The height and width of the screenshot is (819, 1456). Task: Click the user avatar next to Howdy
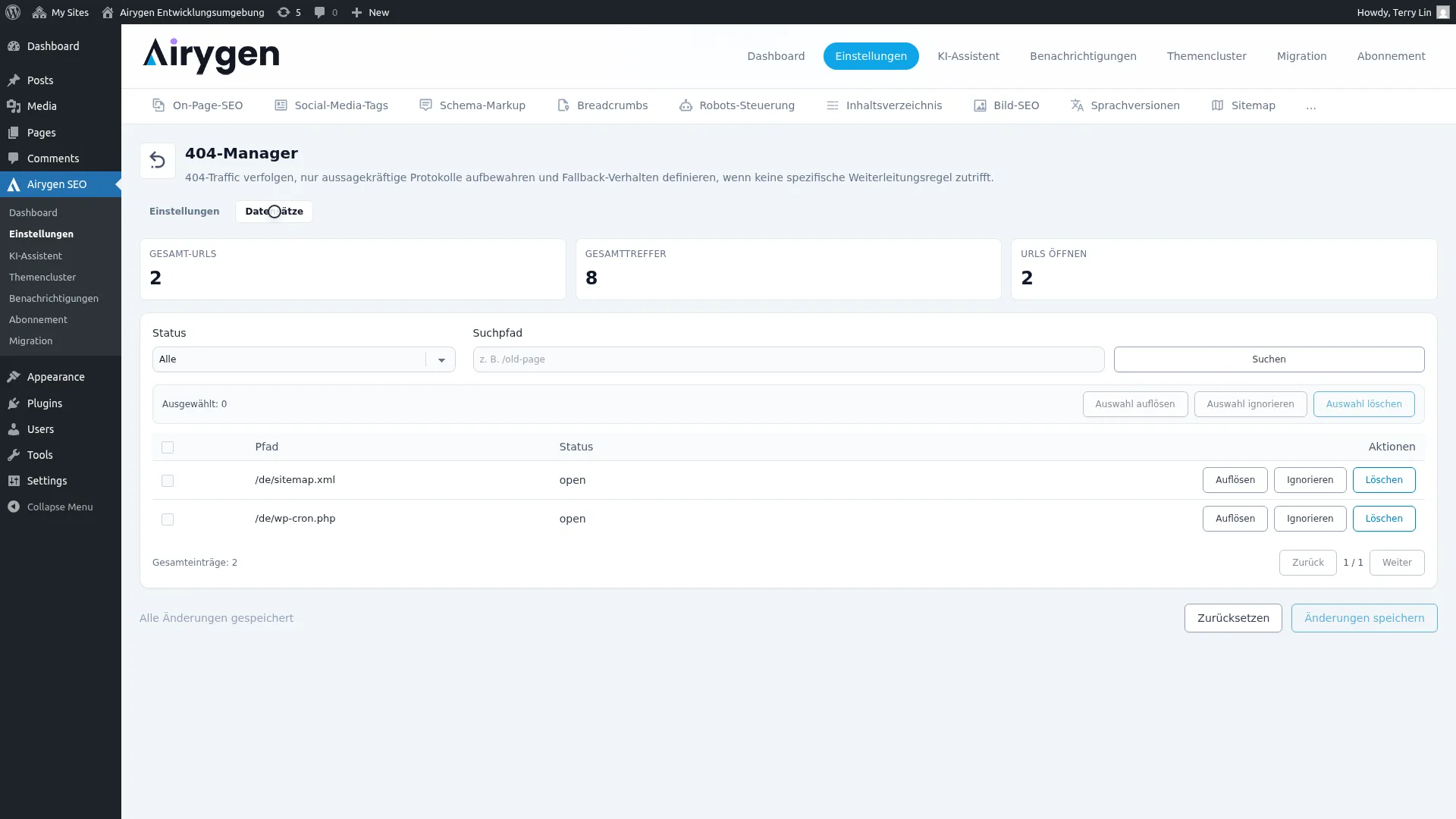pyautogui.click(x=1442, y=12)
